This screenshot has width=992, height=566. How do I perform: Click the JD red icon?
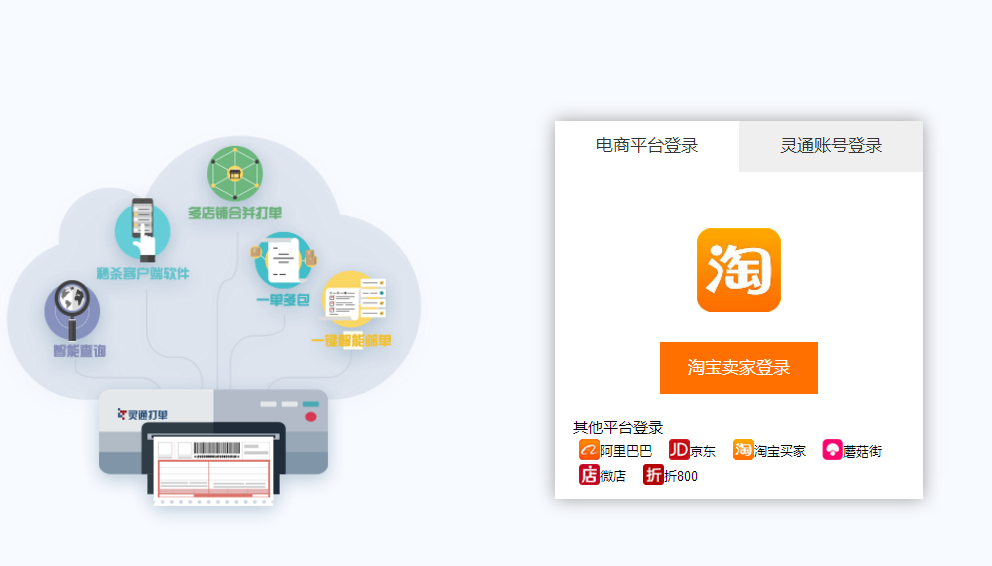point(679,450)
